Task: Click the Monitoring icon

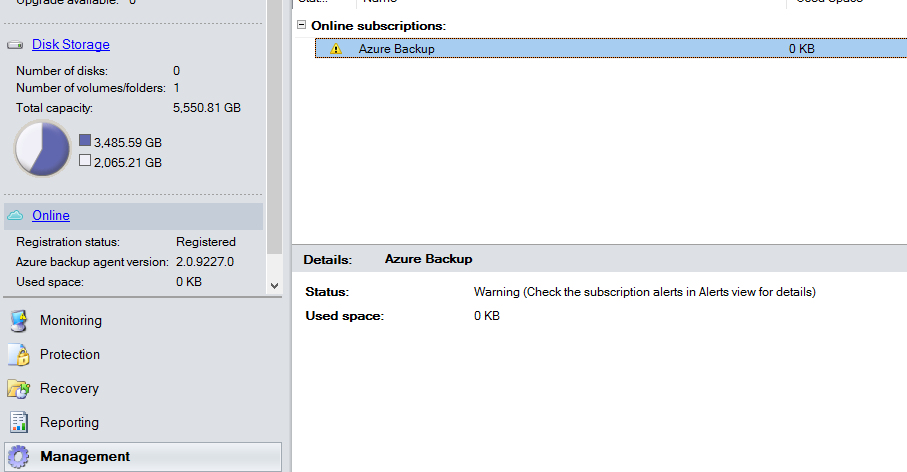Action: click(x=19, y=321)
